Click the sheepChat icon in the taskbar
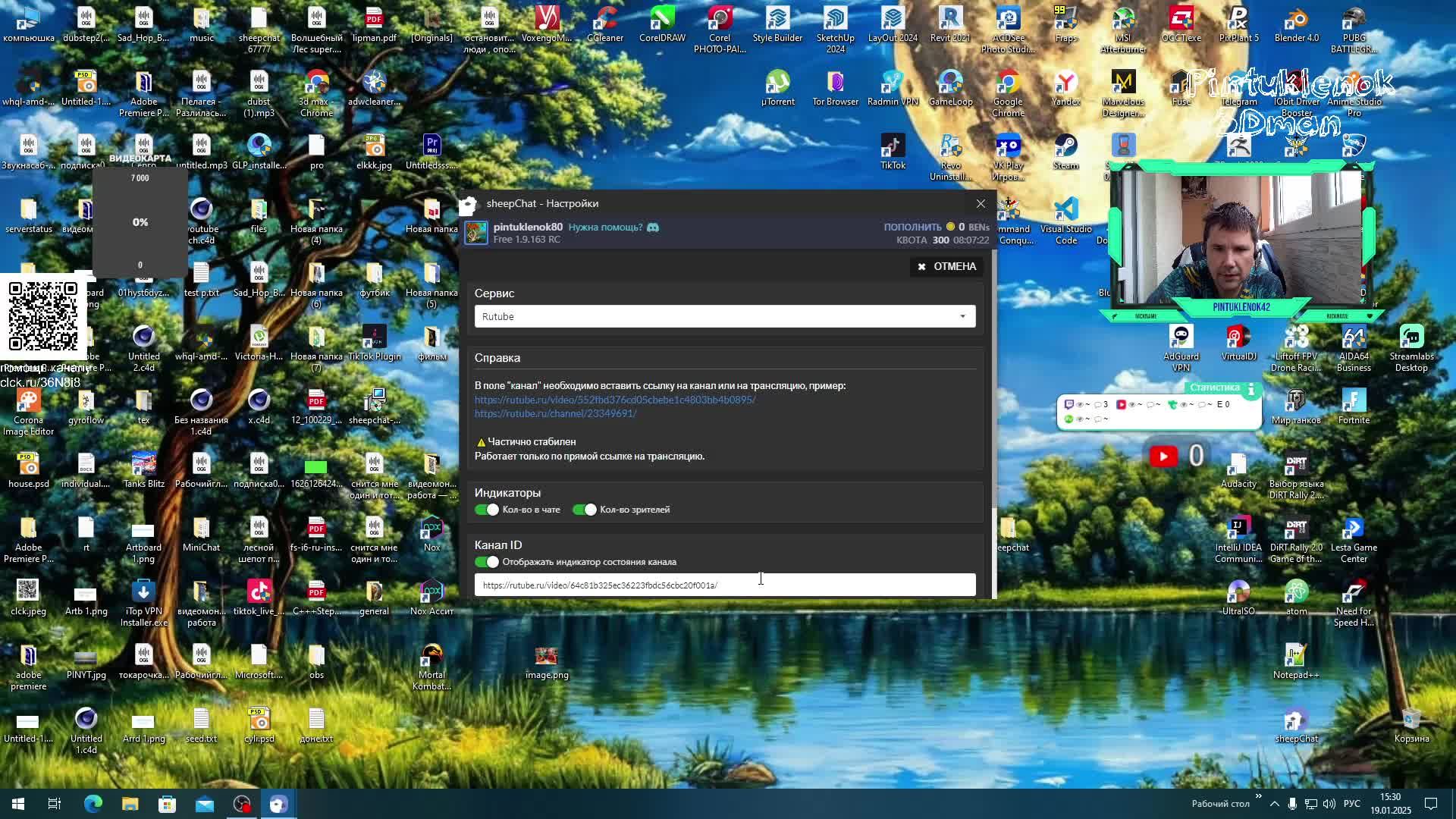 click(278, 804)
